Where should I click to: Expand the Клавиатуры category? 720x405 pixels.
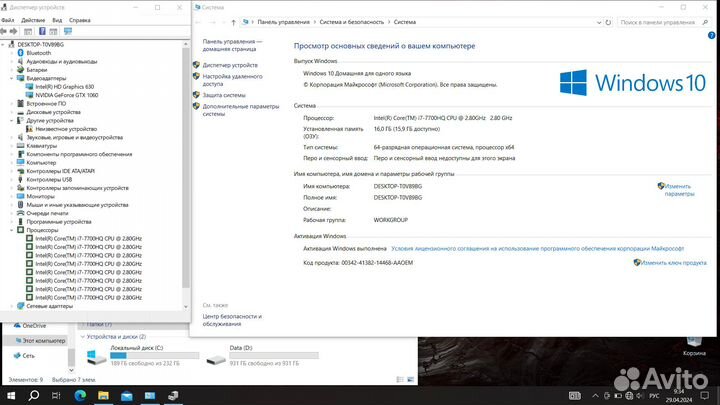tap(12, 146)
